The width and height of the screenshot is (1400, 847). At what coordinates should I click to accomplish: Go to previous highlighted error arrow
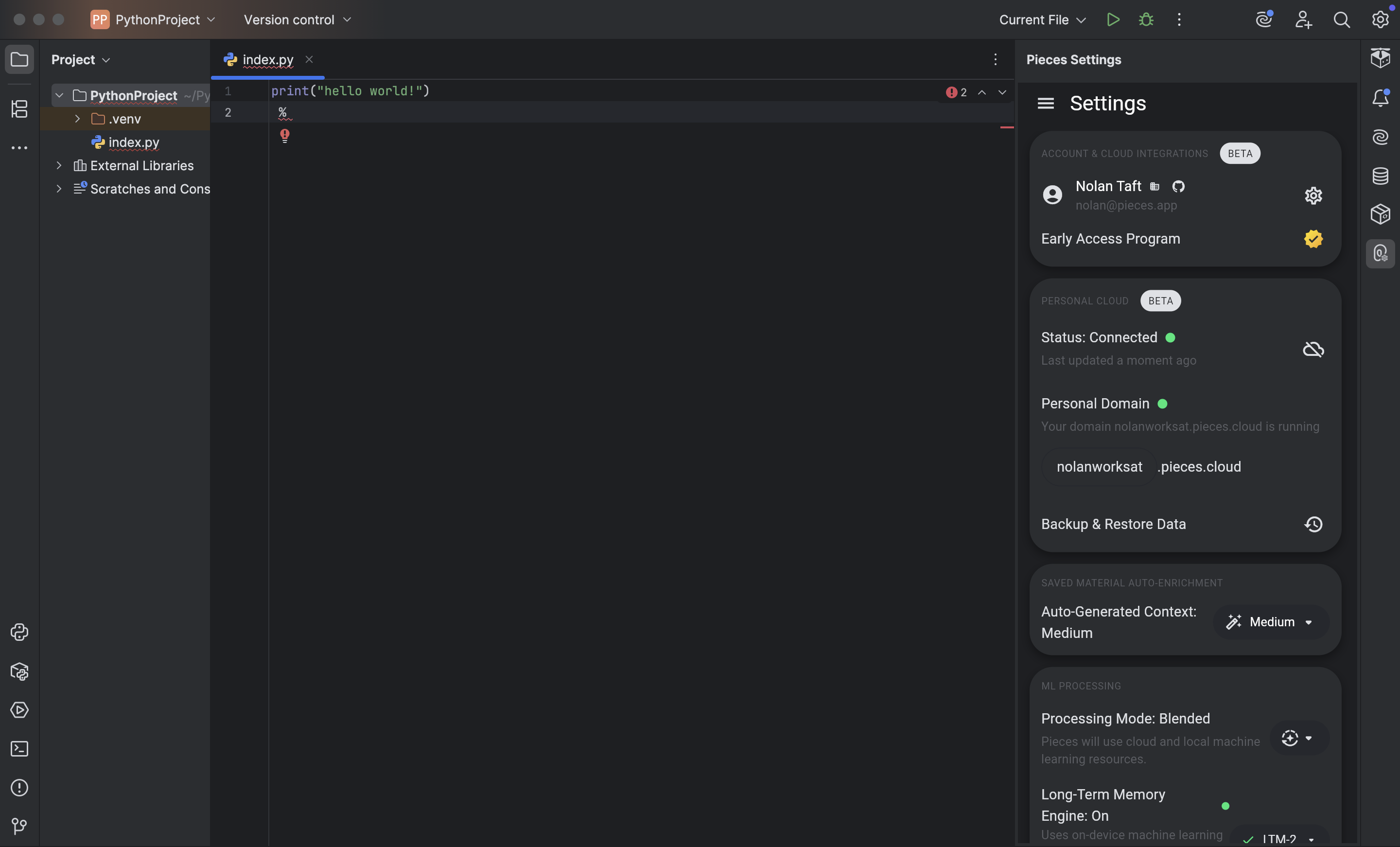(982, 92)
